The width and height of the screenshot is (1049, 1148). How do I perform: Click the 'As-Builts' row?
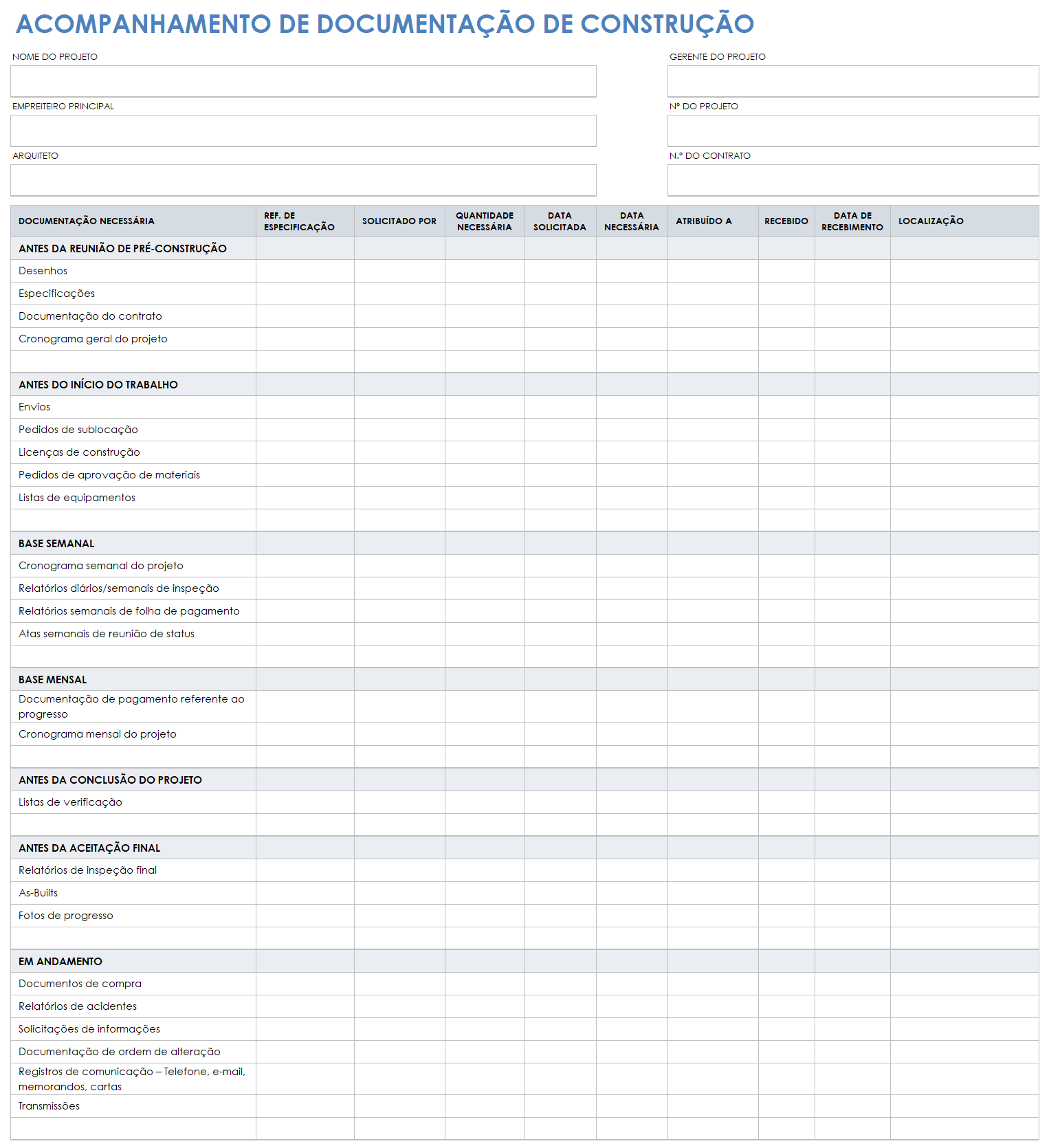[524, 893]
